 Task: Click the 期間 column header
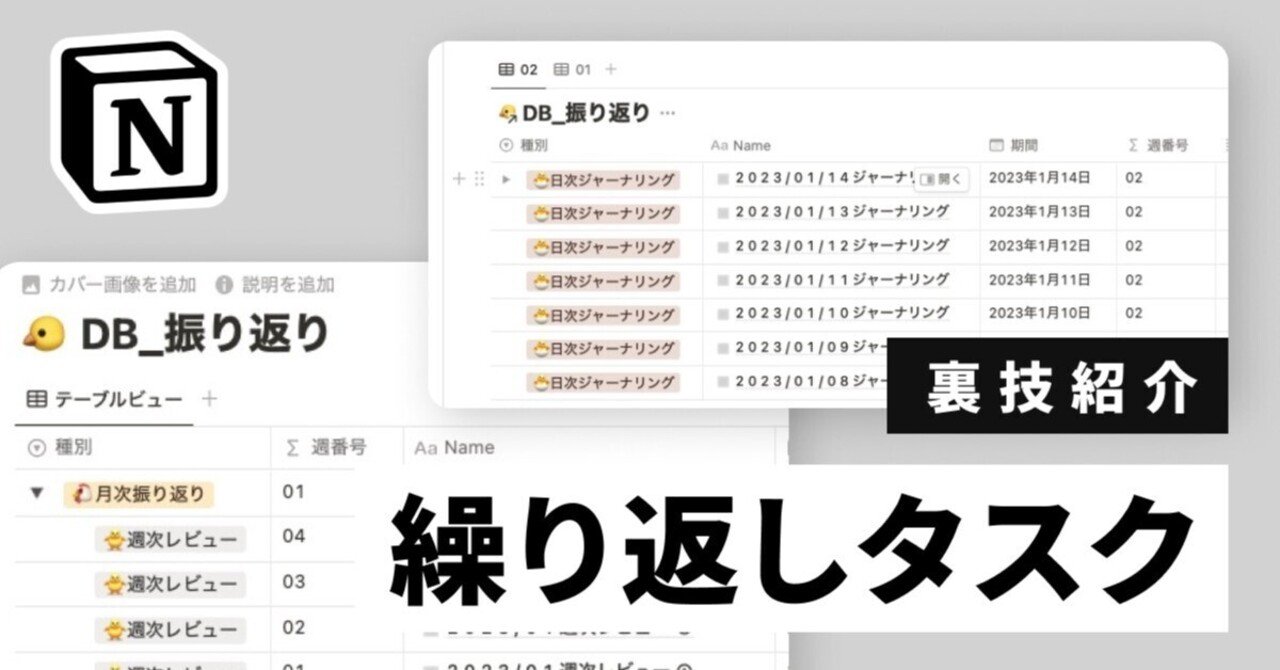tap(1013, 145)
